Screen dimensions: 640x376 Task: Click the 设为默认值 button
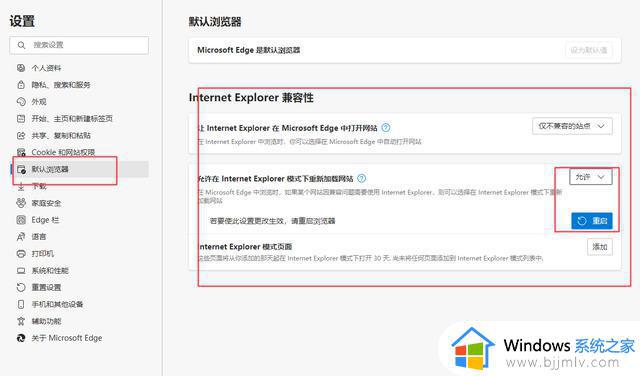click(589, 50)
